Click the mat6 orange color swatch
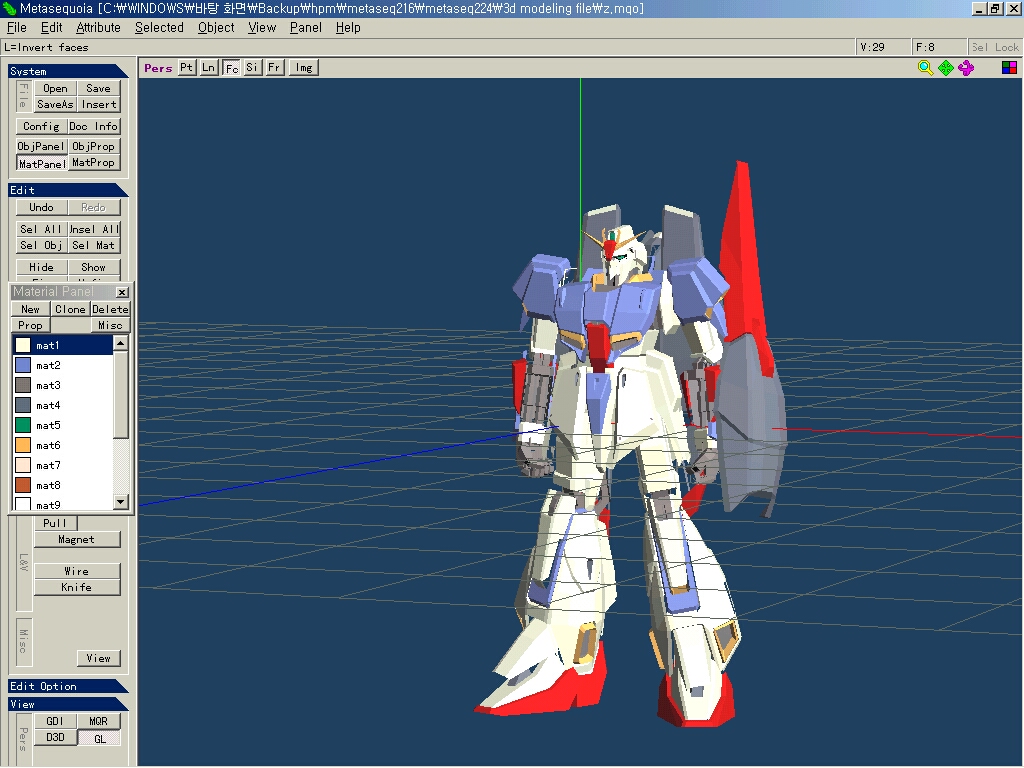 (23, 445)
